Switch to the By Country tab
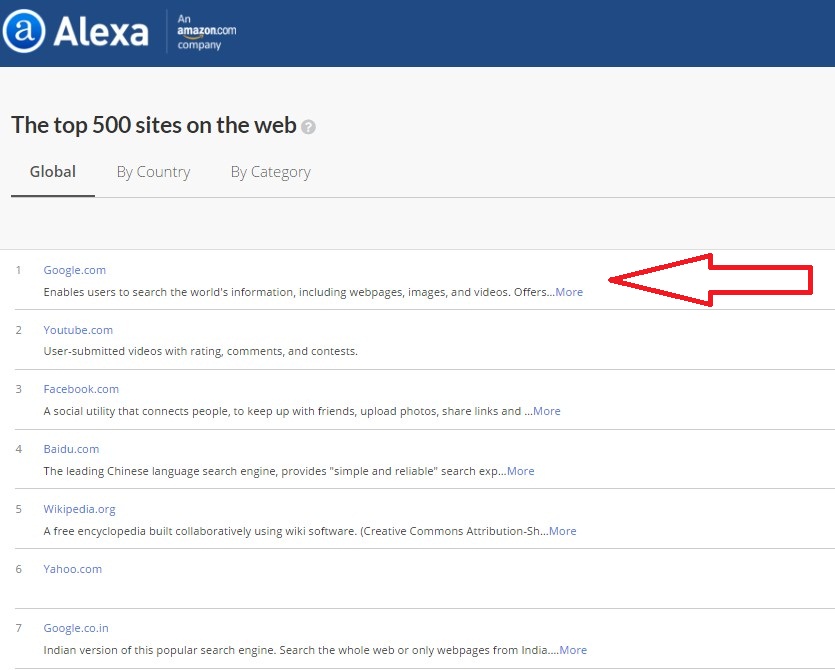Viewport: 835px width, 670px height. (153, 172)
